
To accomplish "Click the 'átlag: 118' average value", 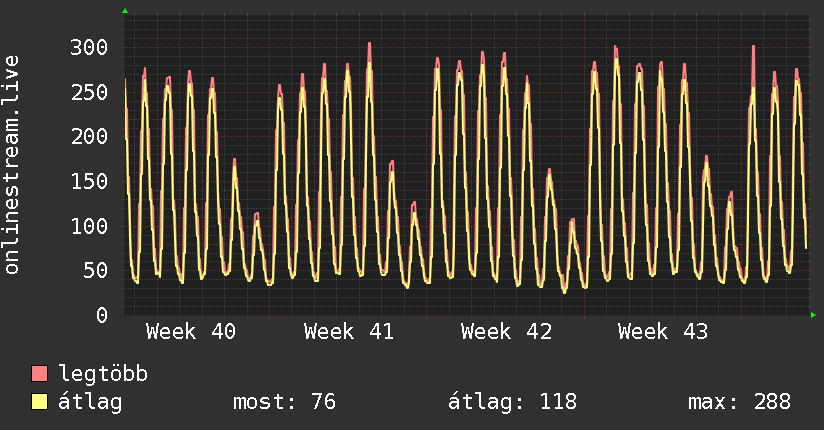I will coord(512,402).
